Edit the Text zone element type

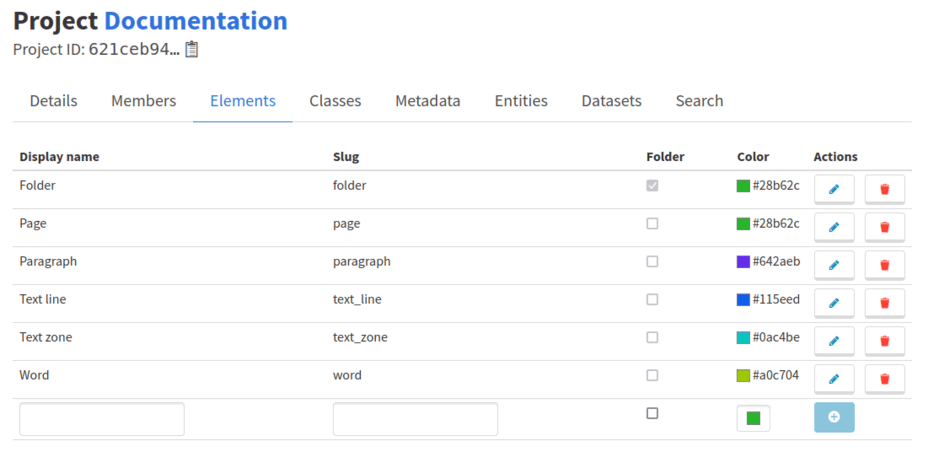[x=834, y=341]
